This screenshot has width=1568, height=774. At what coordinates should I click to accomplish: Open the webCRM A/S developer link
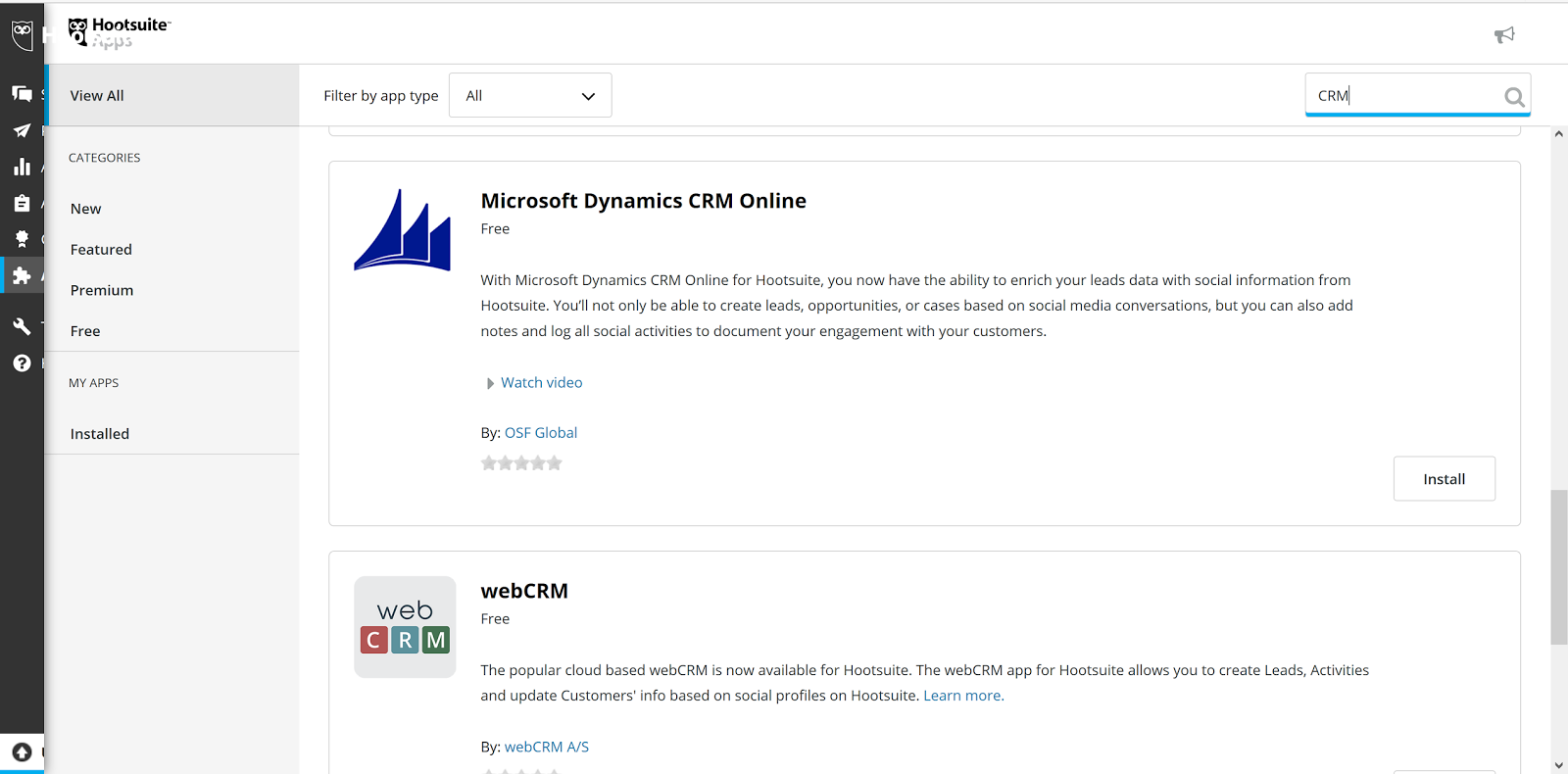tap(547, 747)
